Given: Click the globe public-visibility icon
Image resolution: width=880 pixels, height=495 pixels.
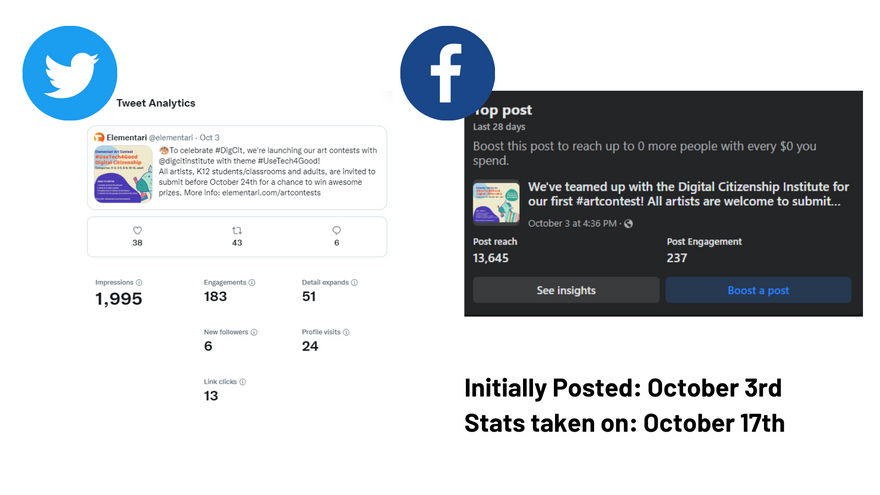Looking at the screenshot, I should coord(628,223).
